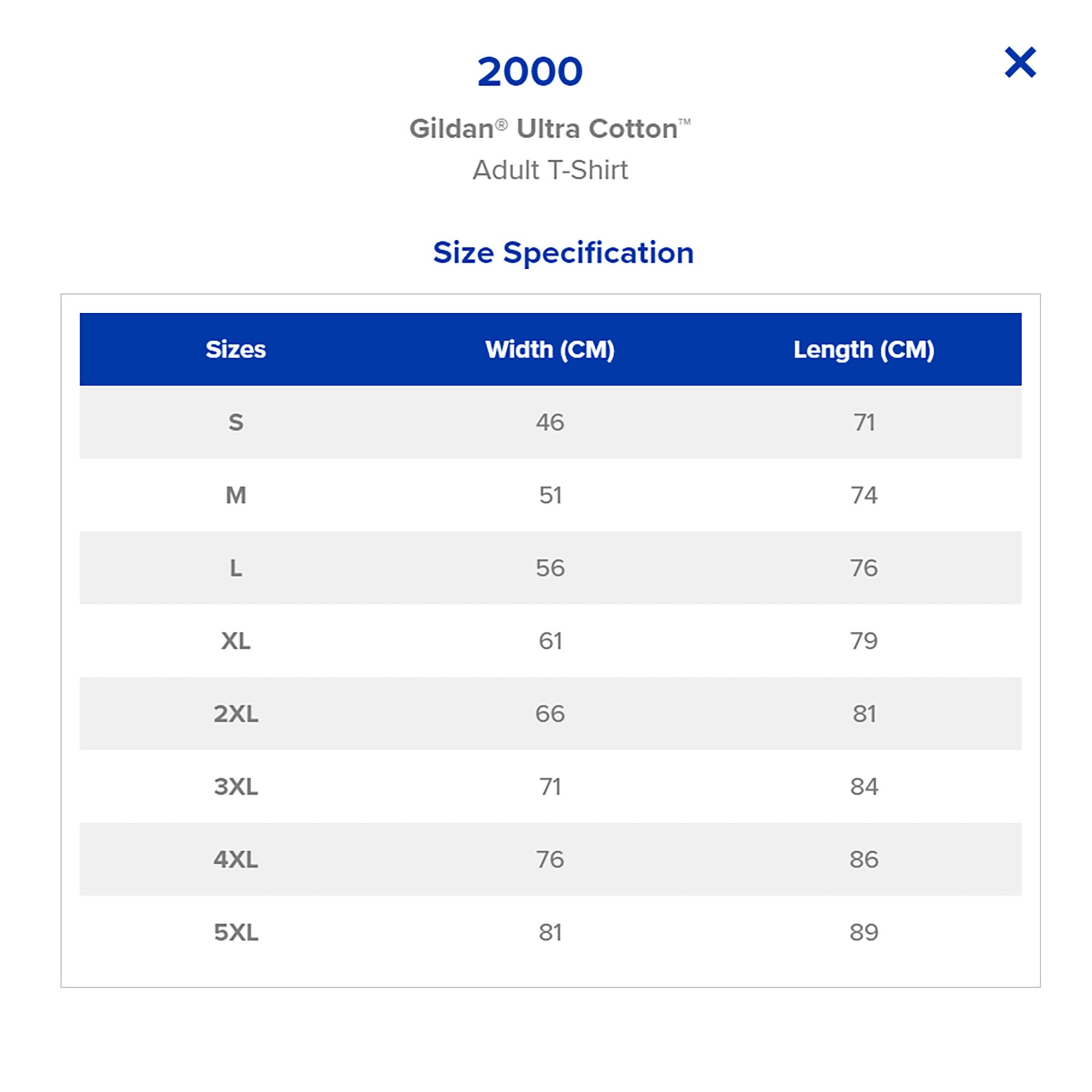Viewport: 1092px width, 1092px height.
Task: Click width value 46 for size S
Action: coord(550,422)
